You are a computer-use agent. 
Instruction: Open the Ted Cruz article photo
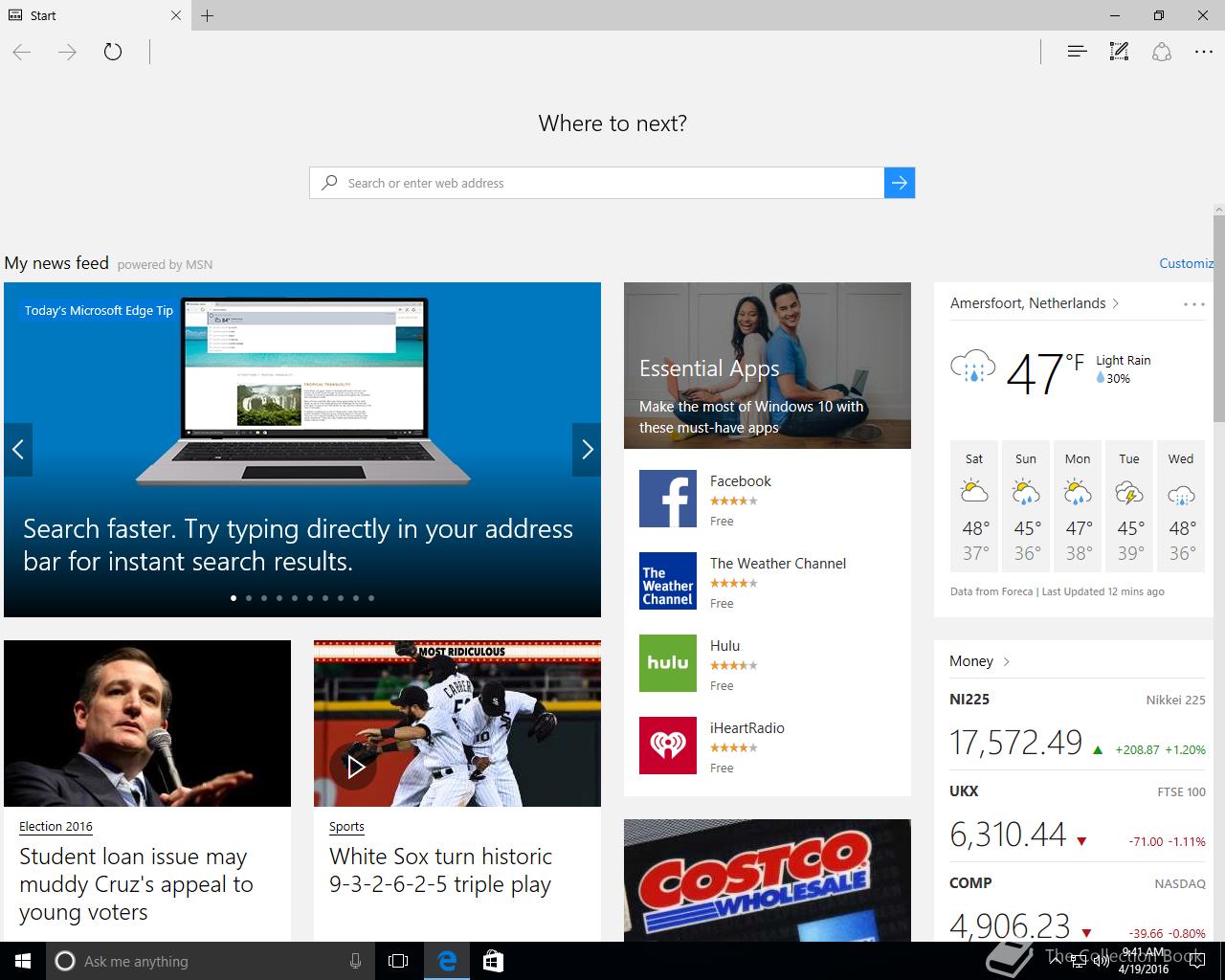147,724
